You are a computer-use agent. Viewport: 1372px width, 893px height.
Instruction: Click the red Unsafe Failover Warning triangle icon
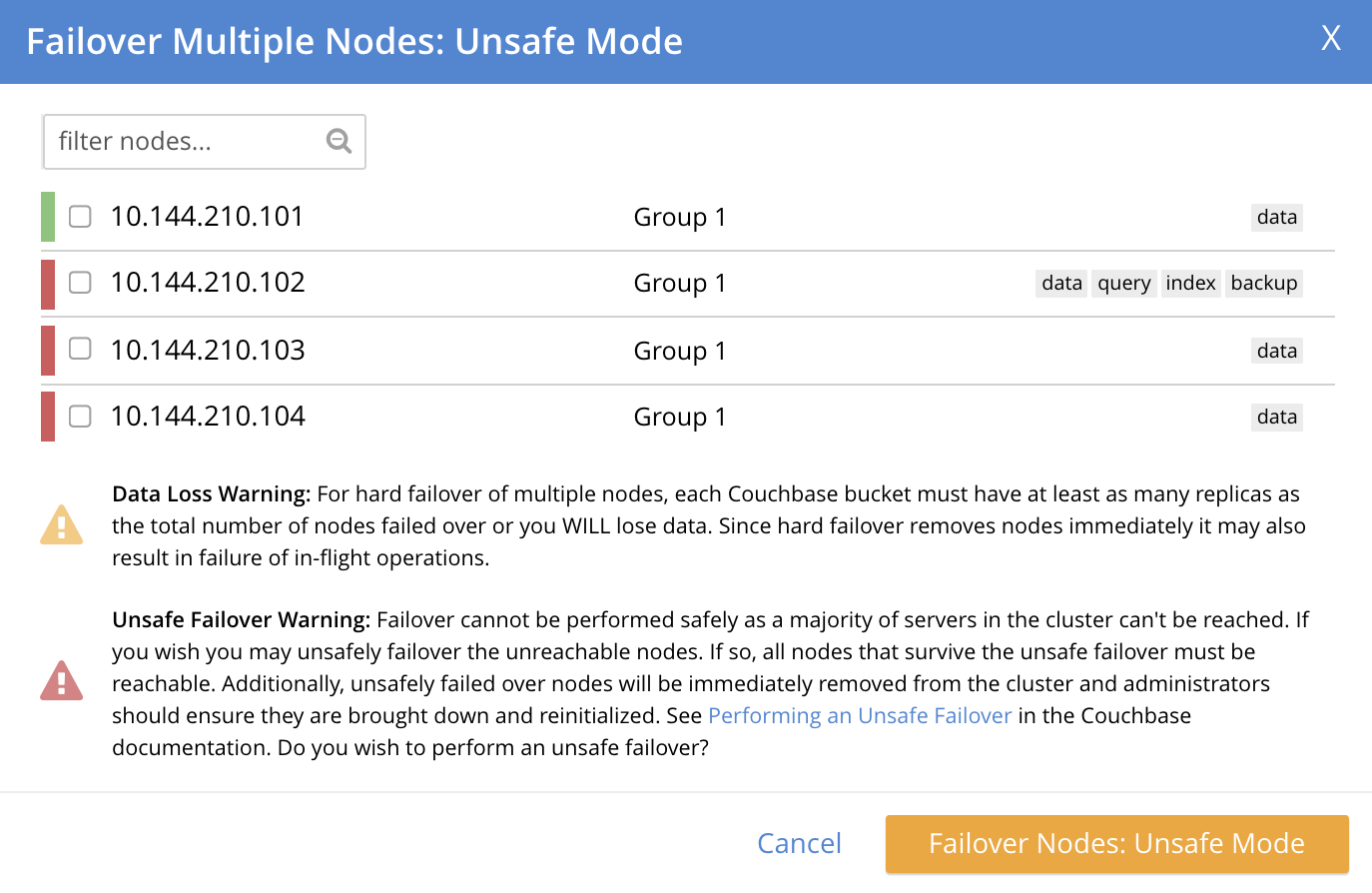[x=62, y=681]
